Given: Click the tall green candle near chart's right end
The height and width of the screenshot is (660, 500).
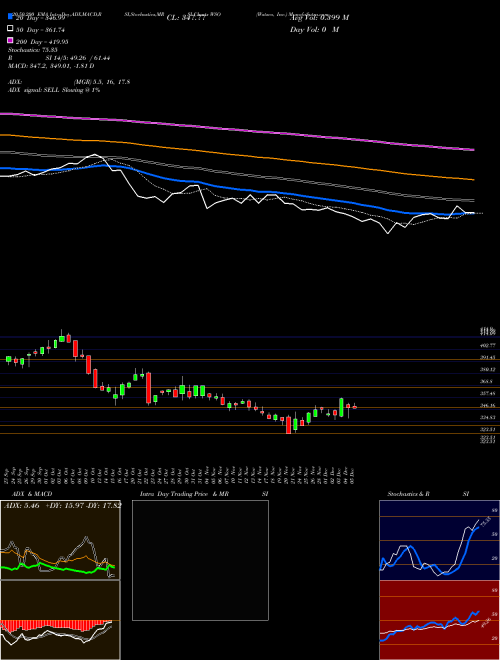Looking at the screenshot, I should [x=341, y=407].
